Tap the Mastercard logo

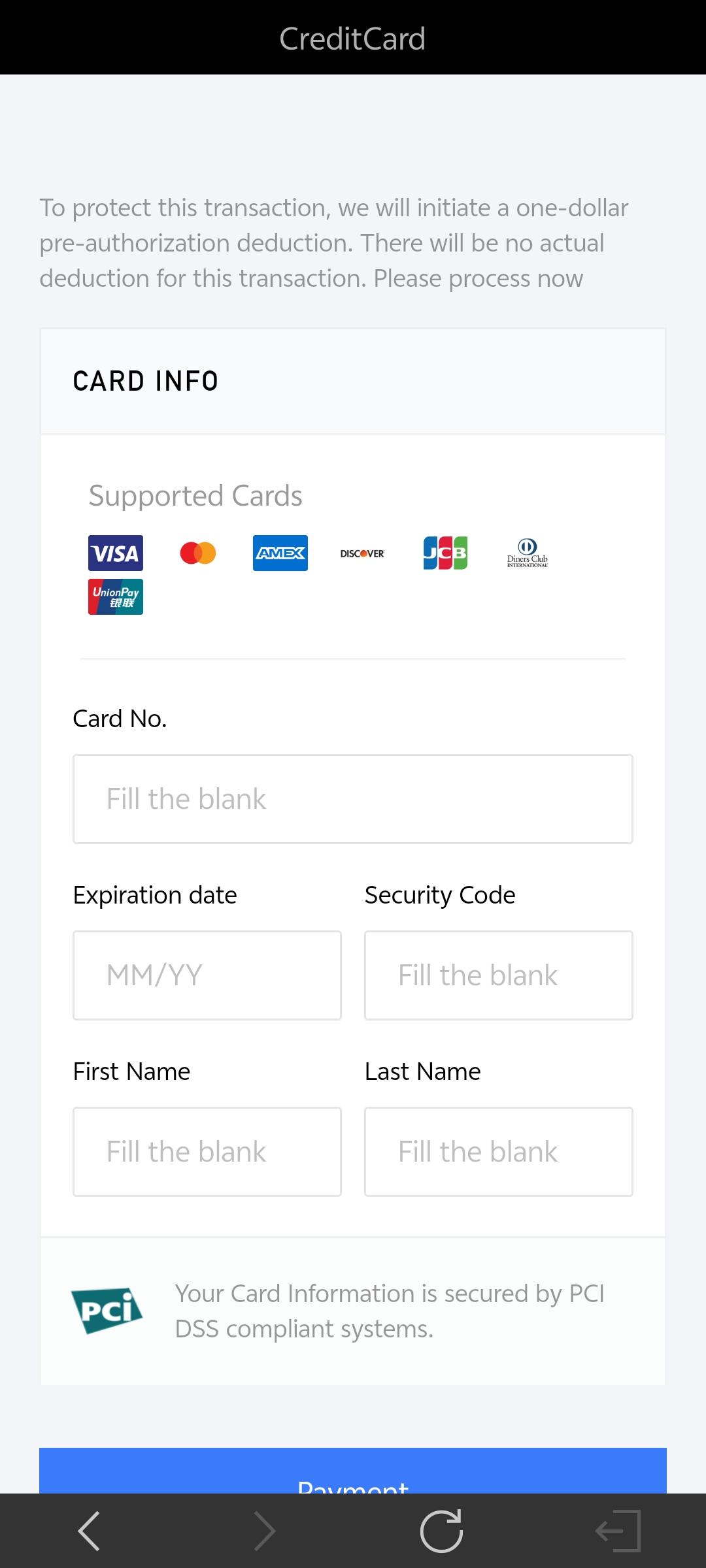pos(198,553)
